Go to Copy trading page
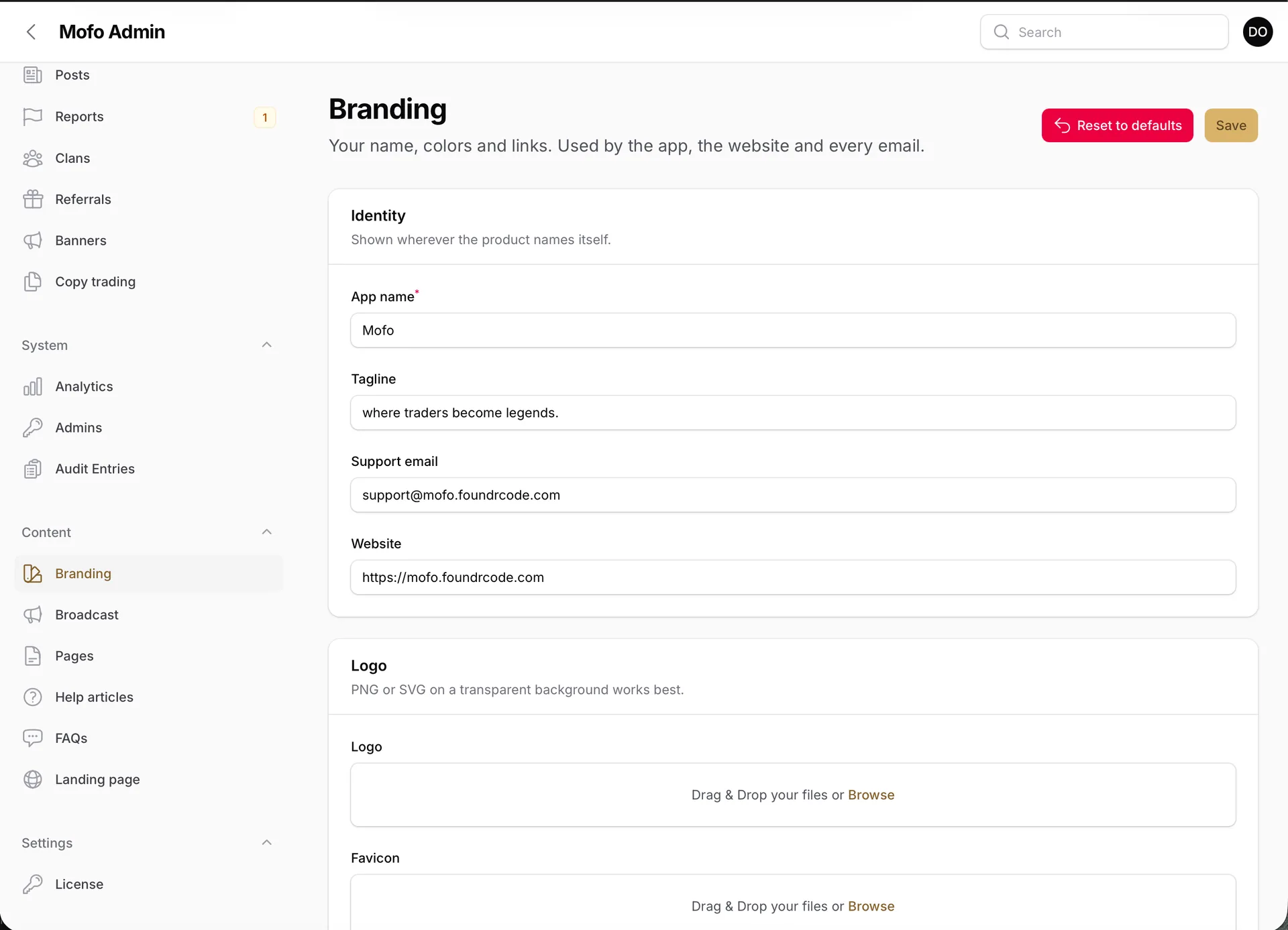The height and width of the screenshot is (930, 1288). (148, 282)
